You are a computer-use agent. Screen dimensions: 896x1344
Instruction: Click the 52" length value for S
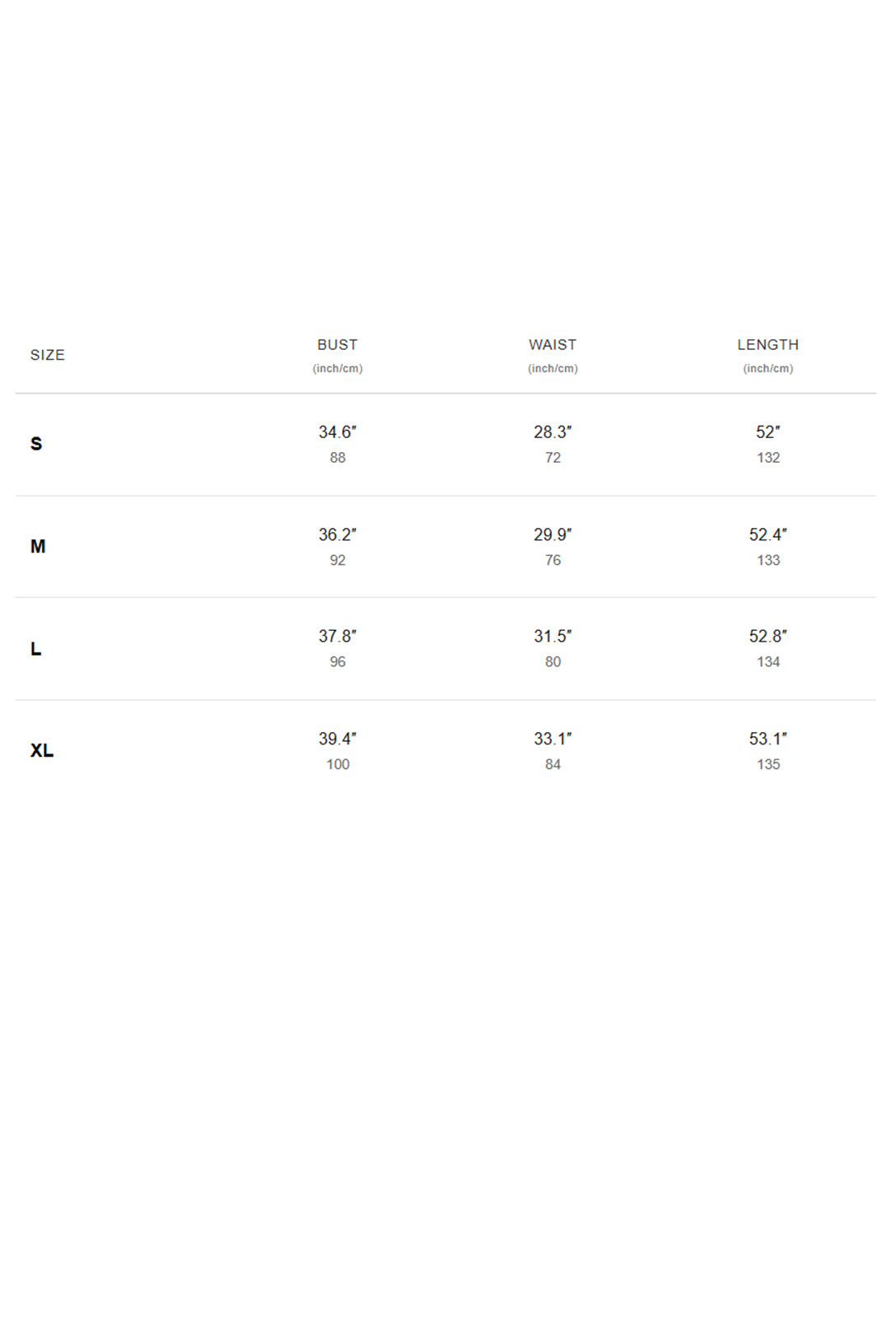click(768, 432)
